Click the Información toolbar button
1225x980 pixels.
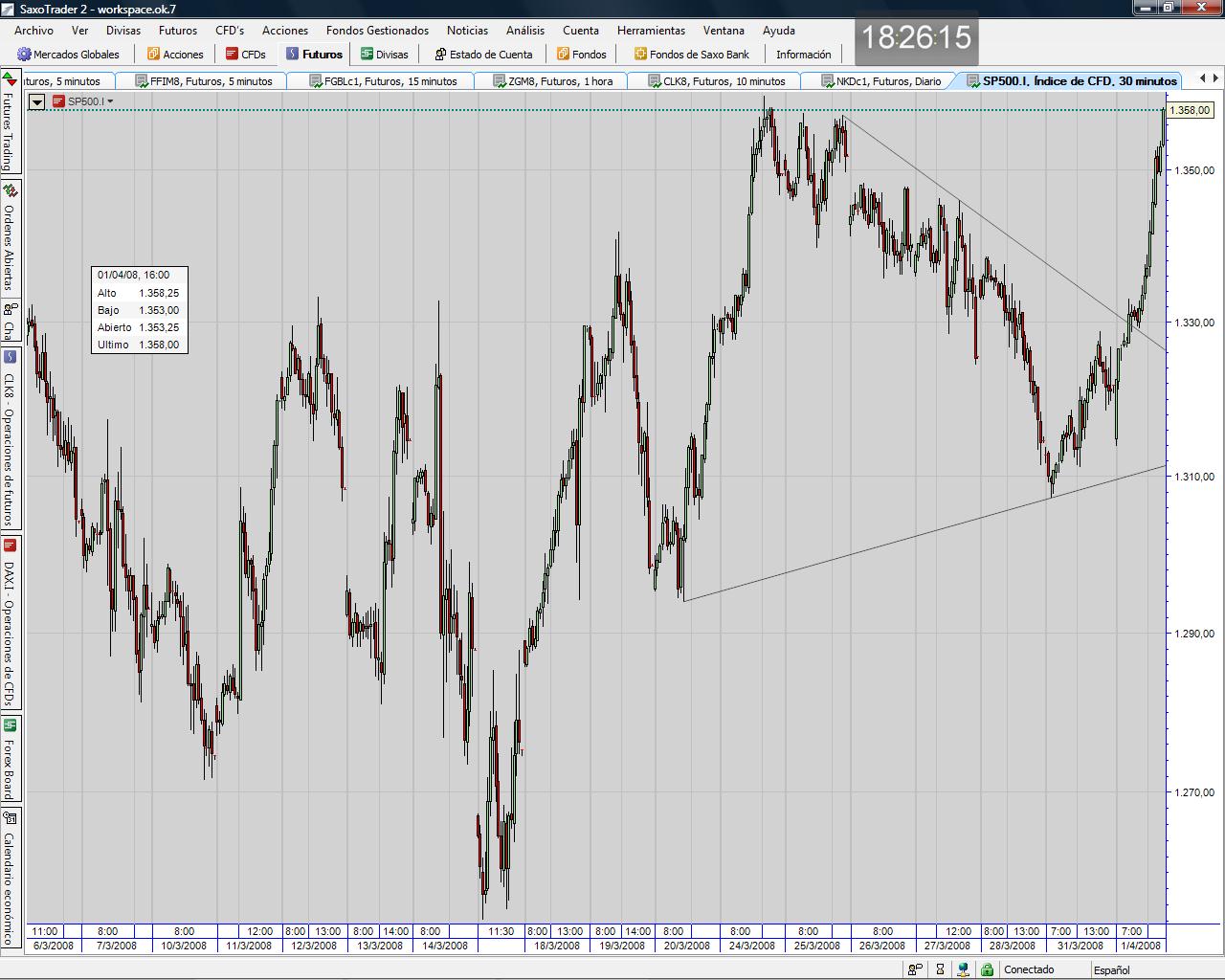[x=803, y=55]
